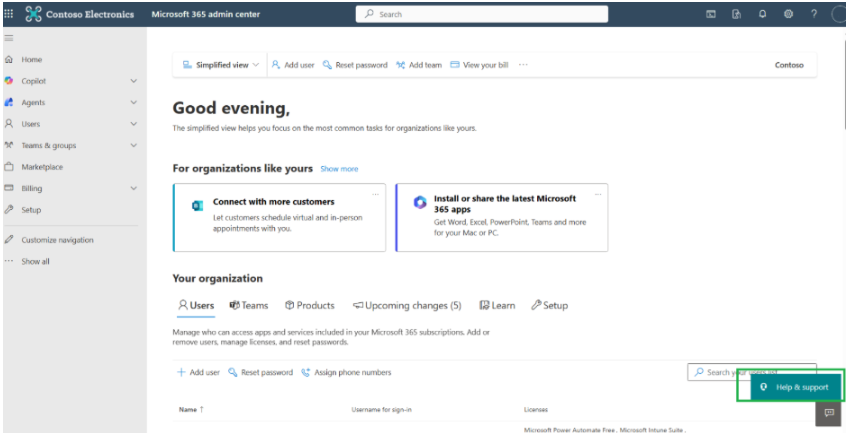This screenshot has height=433, width=846.
Task: Open Upcoming changes (5) tab
Action: pyautogui.click(x=407, y=306)
